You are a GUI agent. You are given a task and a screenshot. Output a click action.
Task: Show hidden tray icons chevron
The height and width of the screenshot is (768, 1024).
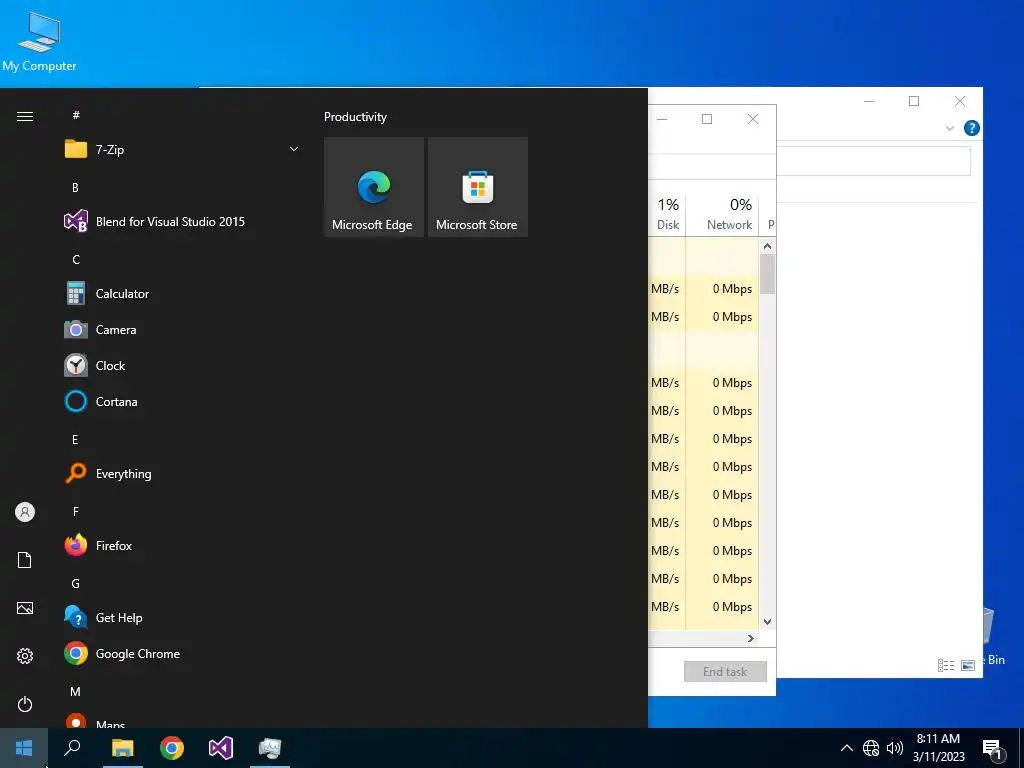point(846,748)
